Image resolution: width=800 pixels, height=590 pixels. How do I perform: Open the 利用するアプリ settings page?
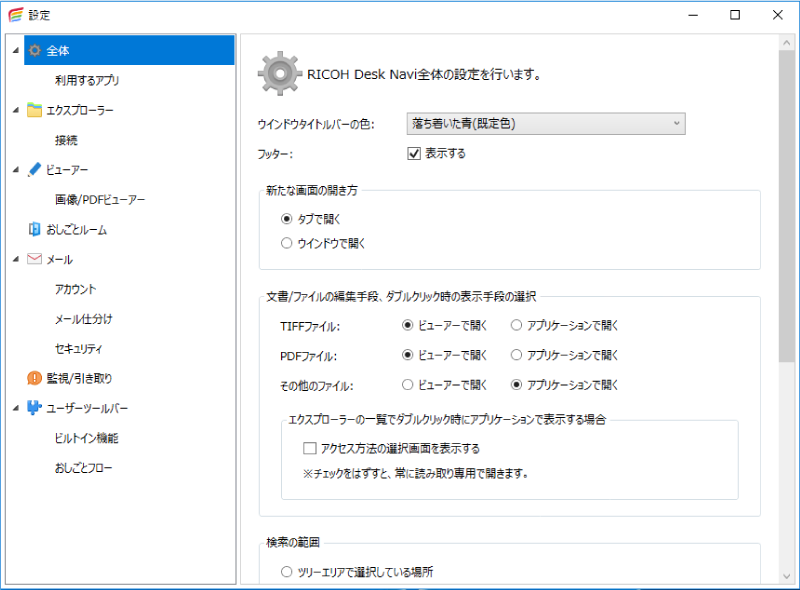pyautogui.click(x=87, y=80)
